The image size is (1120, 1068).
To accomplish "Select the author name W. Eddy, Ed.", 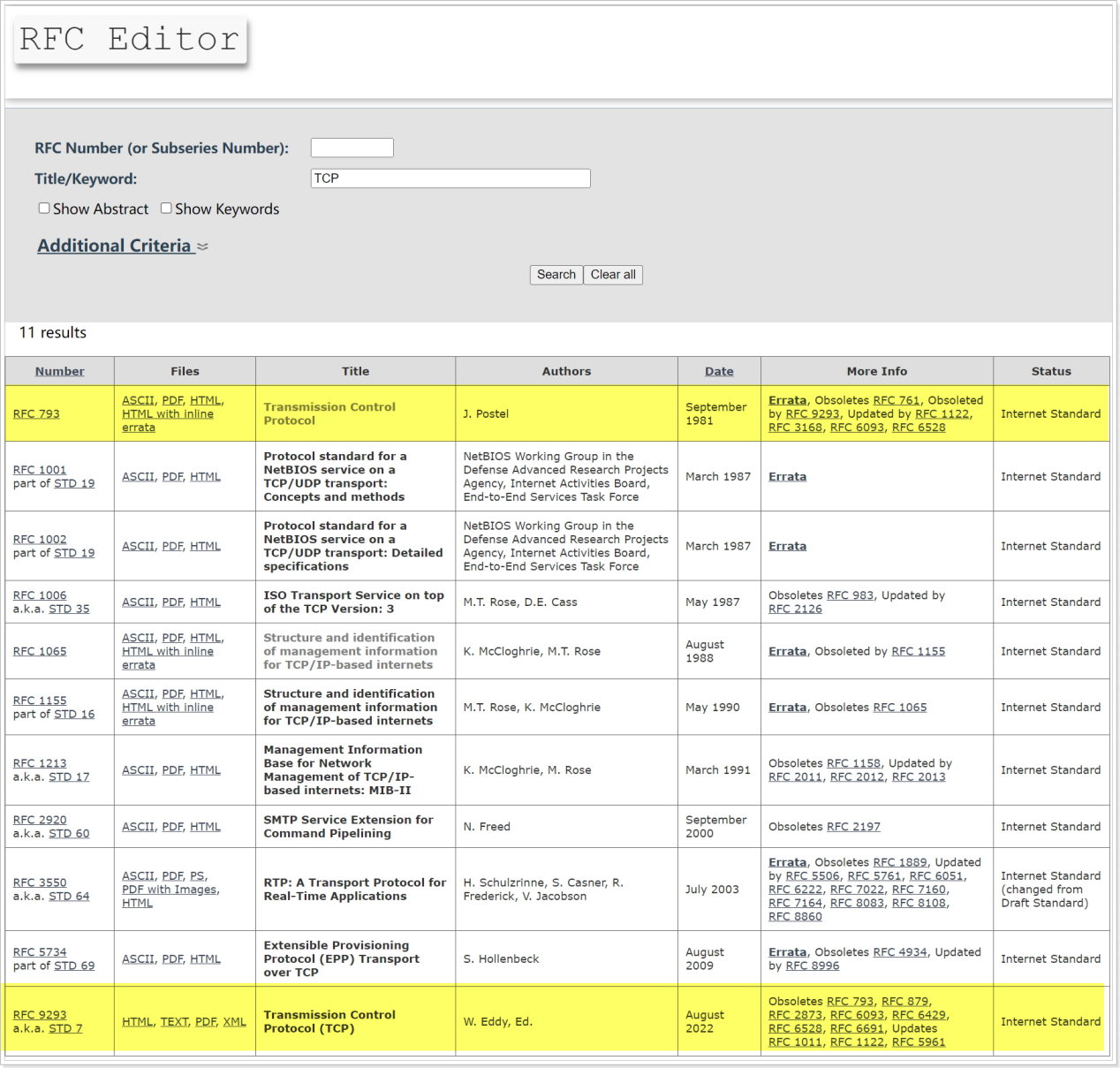I will coord(497,1022).
